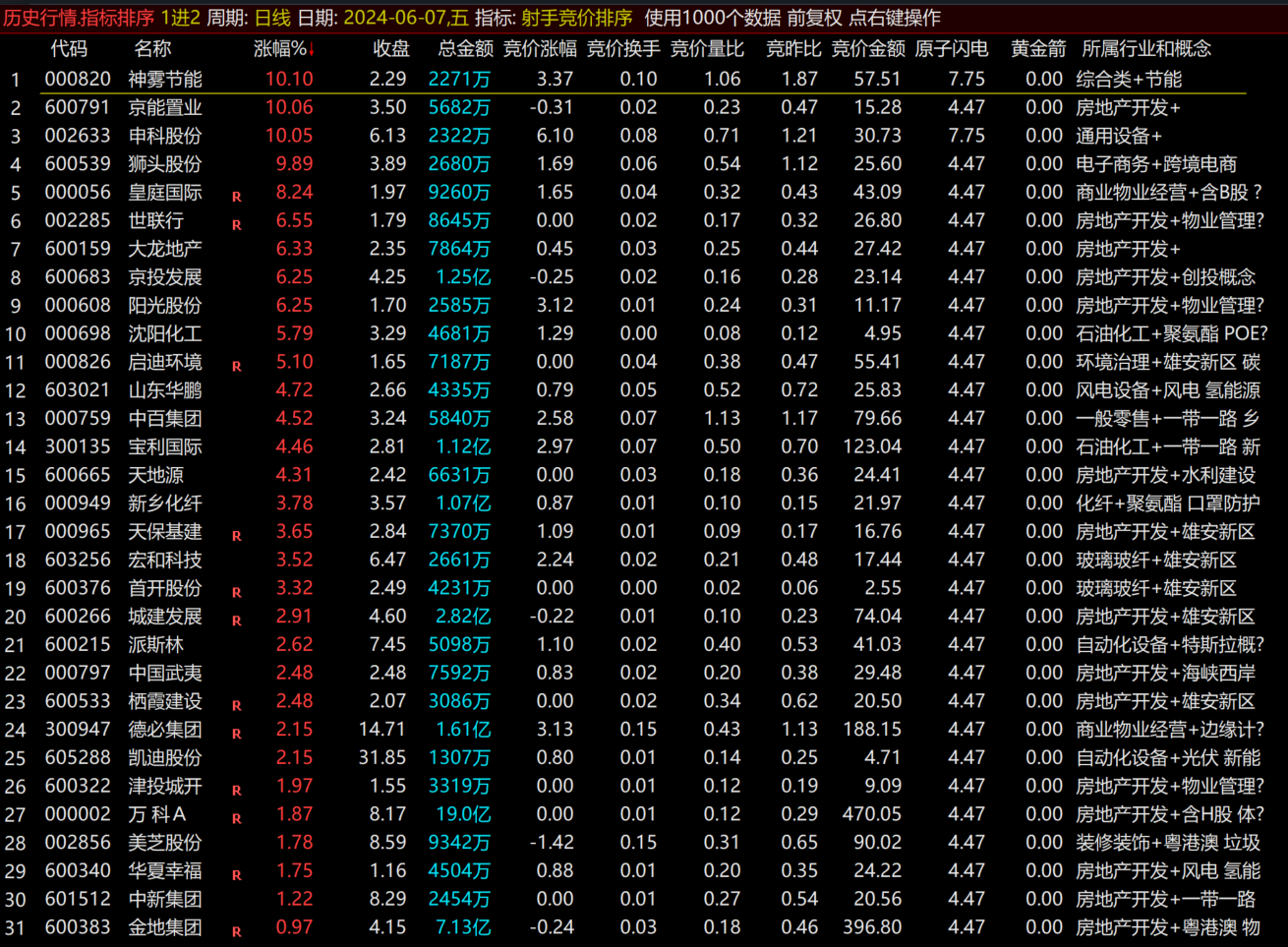
Task: Select stock row 神雾节能
Action: coord(643,79)
